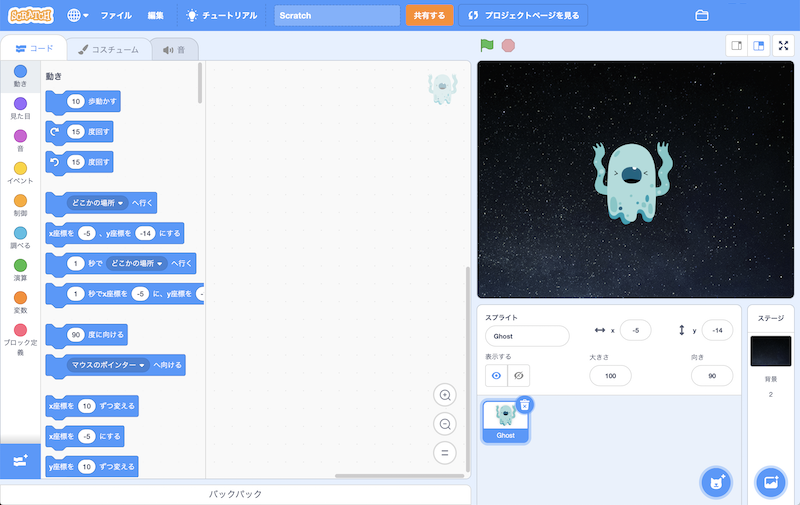Screen dimensions: 800x505
Task: Click the 向き direction field 90
Action: 712,376
